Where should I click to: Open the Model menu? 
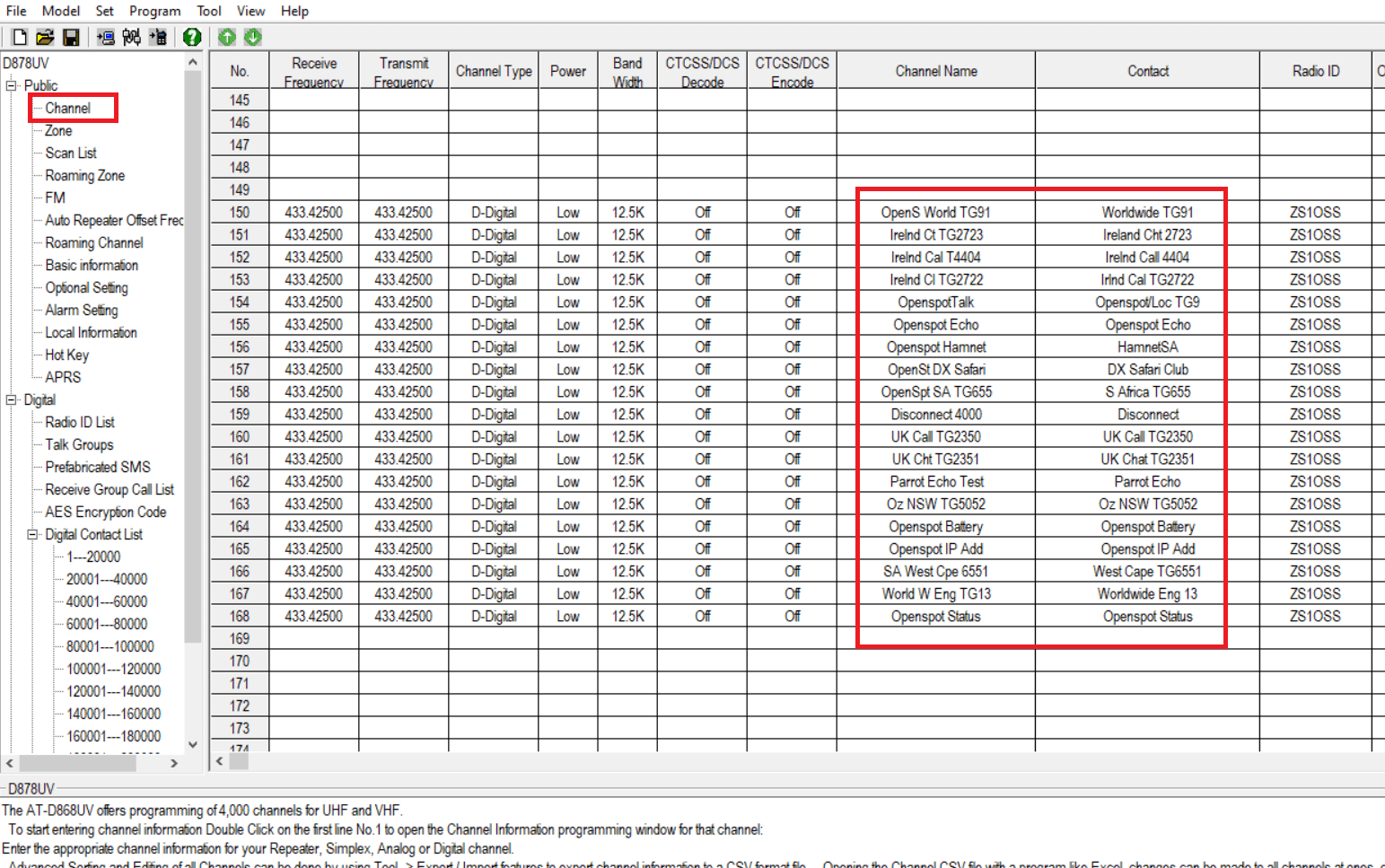pyautogui.click(x=61, y=11)
